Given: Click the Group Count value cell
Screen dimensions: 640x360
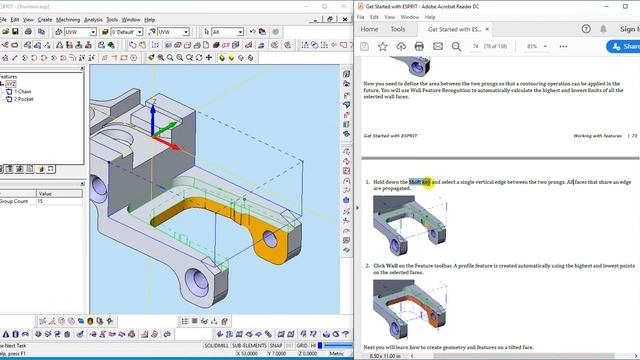Looking at the screenshot, I should (x=59, y=201).
